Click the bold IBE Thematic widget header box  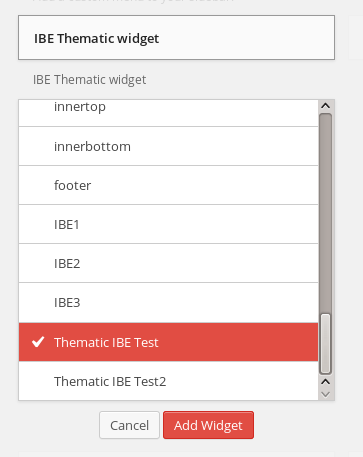point(176,38)
